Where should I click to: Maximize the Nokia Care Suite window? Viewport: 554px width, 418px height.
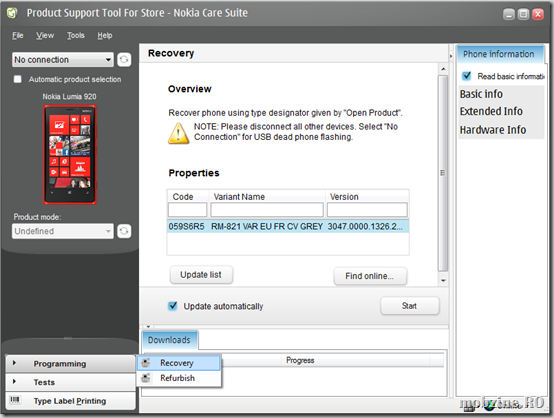(523, 14)
